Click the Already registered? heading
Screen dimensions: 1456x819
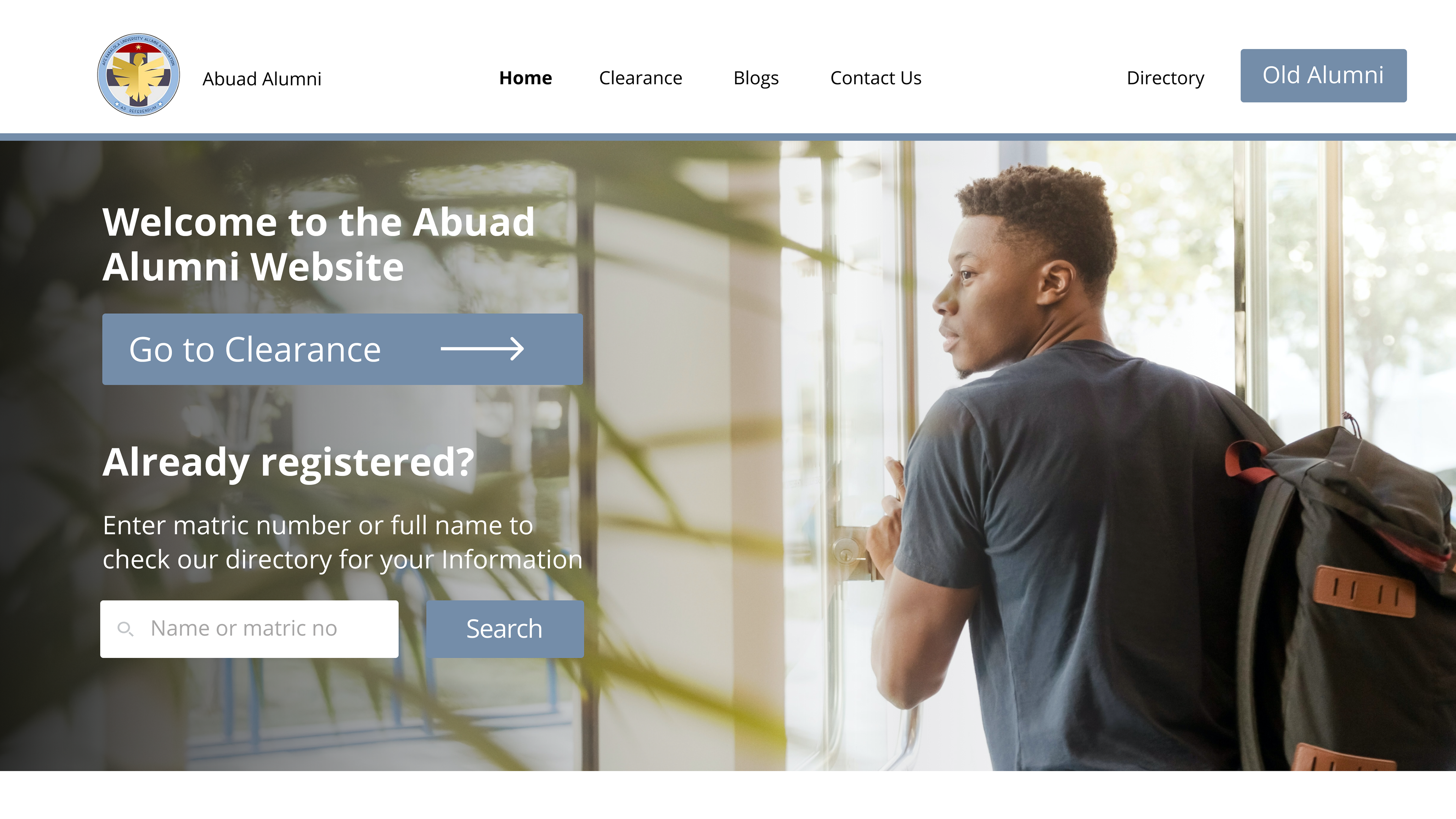point(288,462)
